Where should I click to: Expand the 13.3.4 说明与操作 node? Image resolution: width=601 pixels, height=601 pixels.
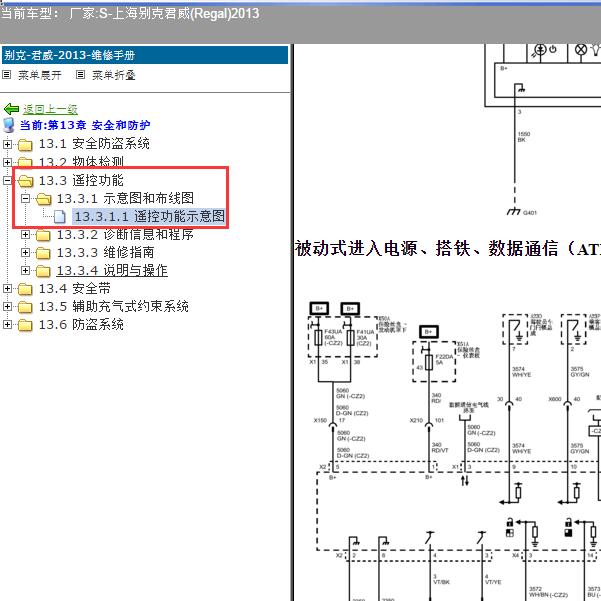point(25,270)
